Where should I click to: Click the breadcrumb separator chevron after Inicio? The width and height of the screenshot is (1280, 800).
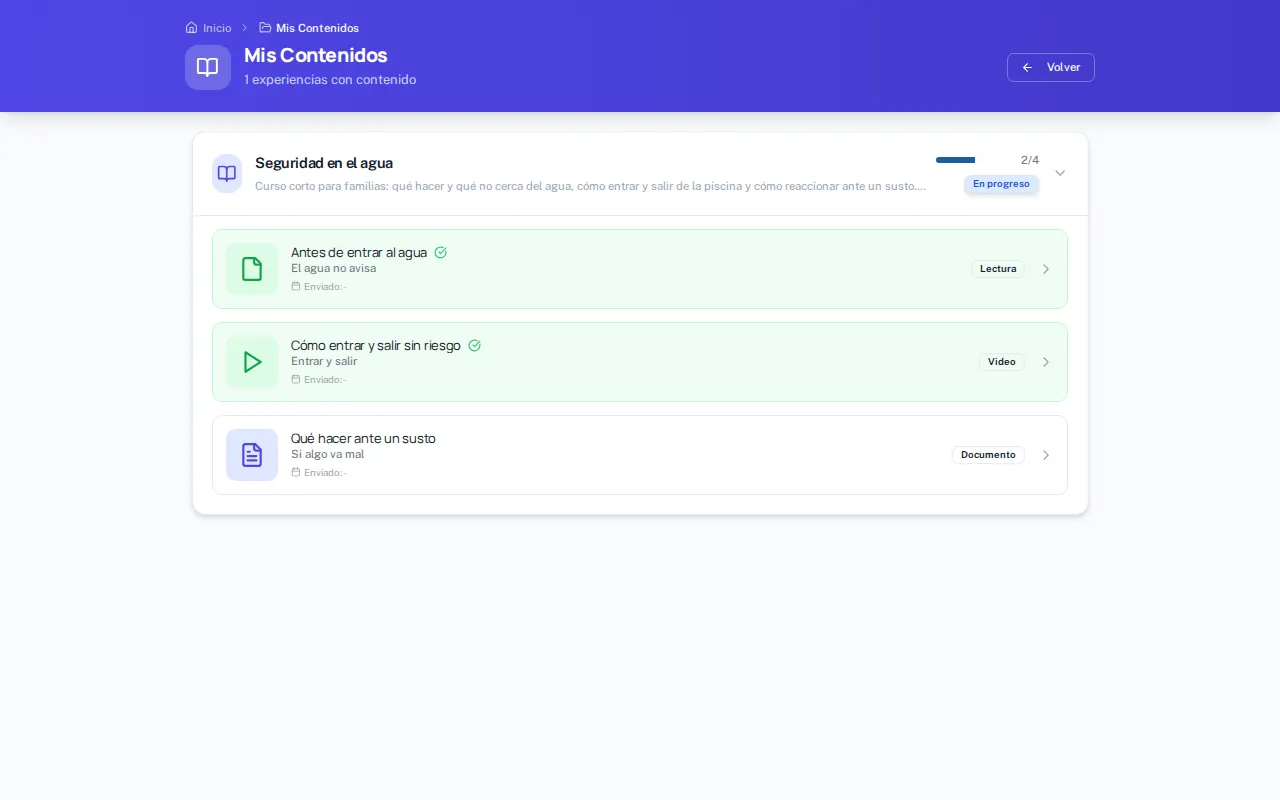tap(245, 28)
